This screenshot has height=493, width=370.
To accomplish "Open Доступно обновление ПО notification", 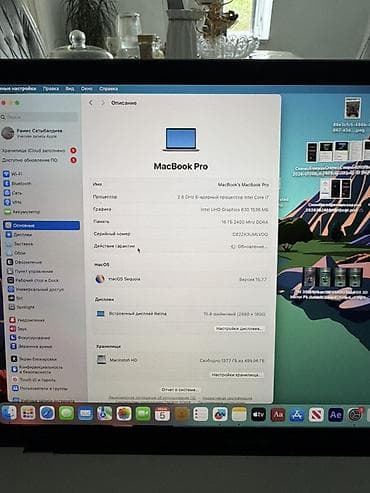I will [39, 160].
